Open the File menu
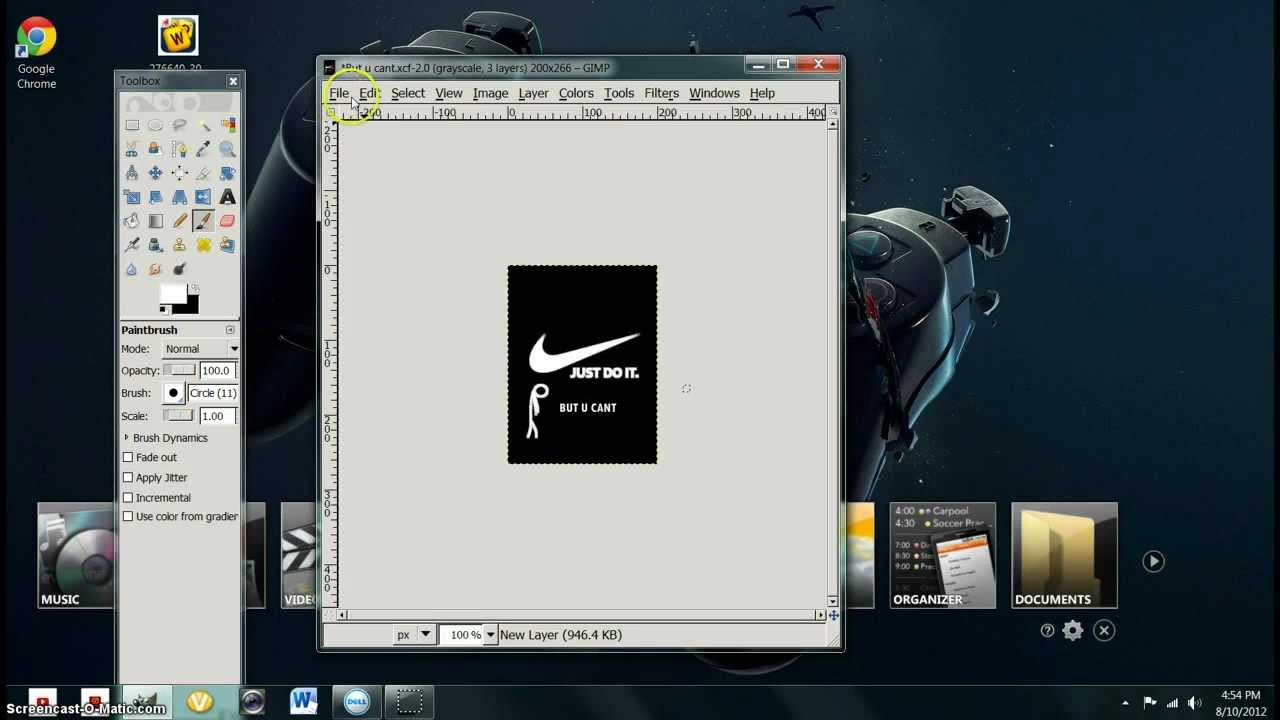This screenshot has height=720, width=1280. tap(339, 93)
